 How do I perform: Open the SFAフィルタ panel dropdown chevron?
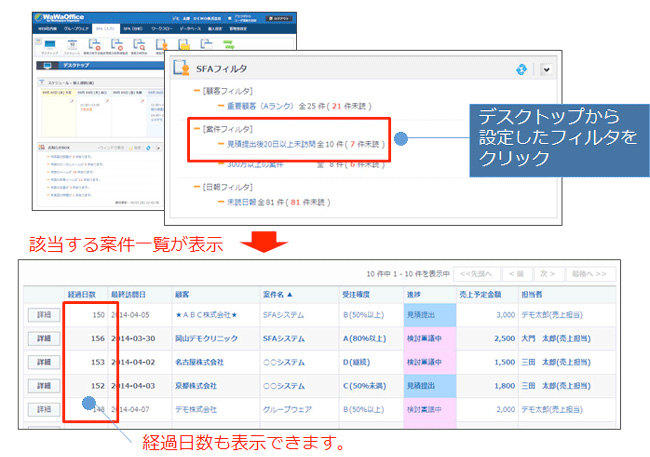tap(546, 69)
